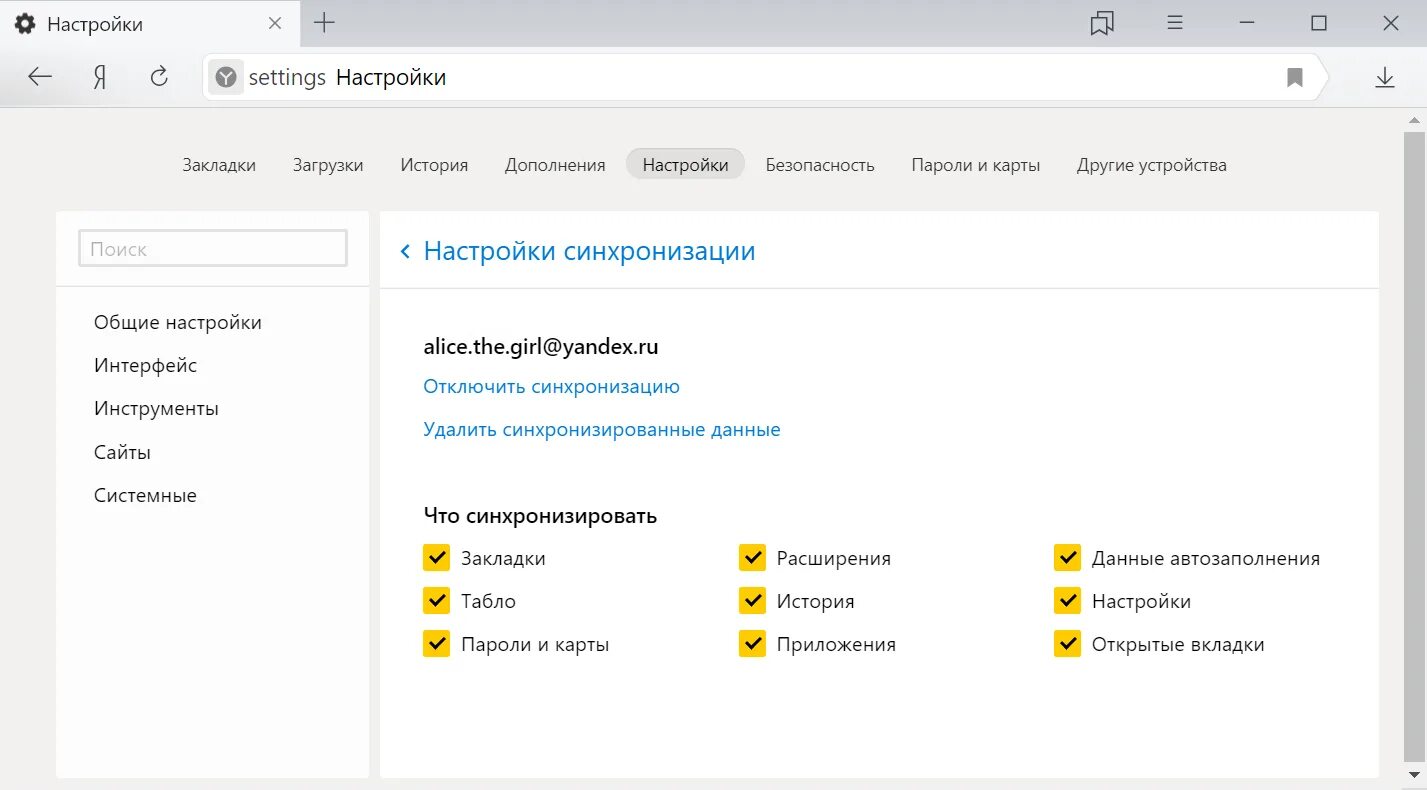The width and height of the screenshot is (1427, 790).
Task: Disable Данные автозаполнения checkbox
Action: 1068,558
